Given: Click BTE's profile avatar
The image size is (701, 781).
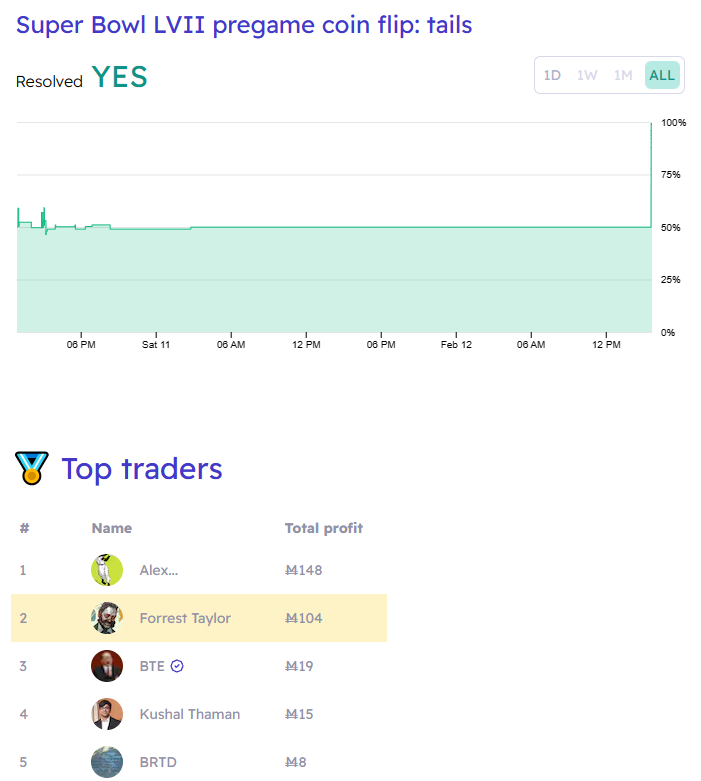Looking at the screenshot, I should tap(107, 666).
